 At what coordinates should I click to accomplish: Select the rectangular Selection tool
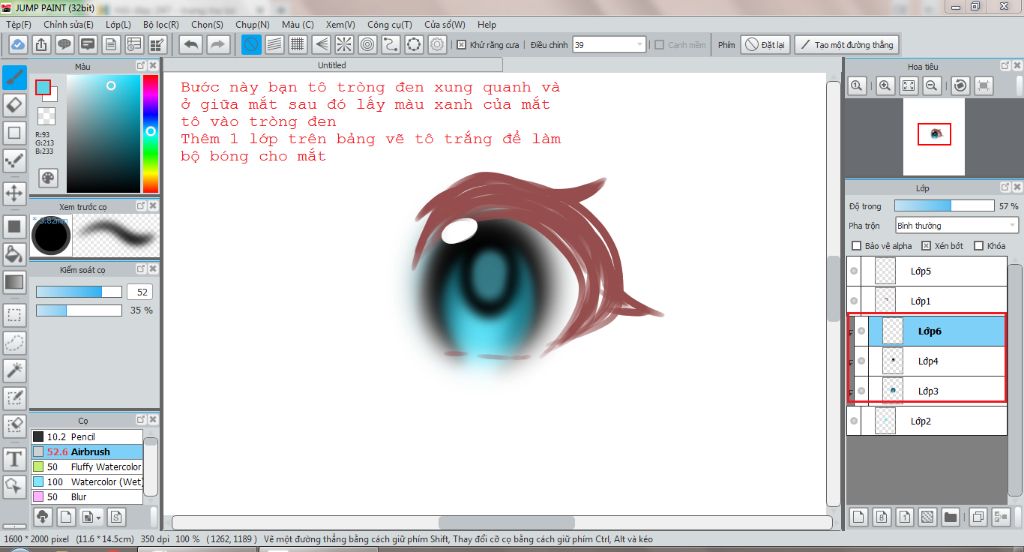click(x=14, y=315)
